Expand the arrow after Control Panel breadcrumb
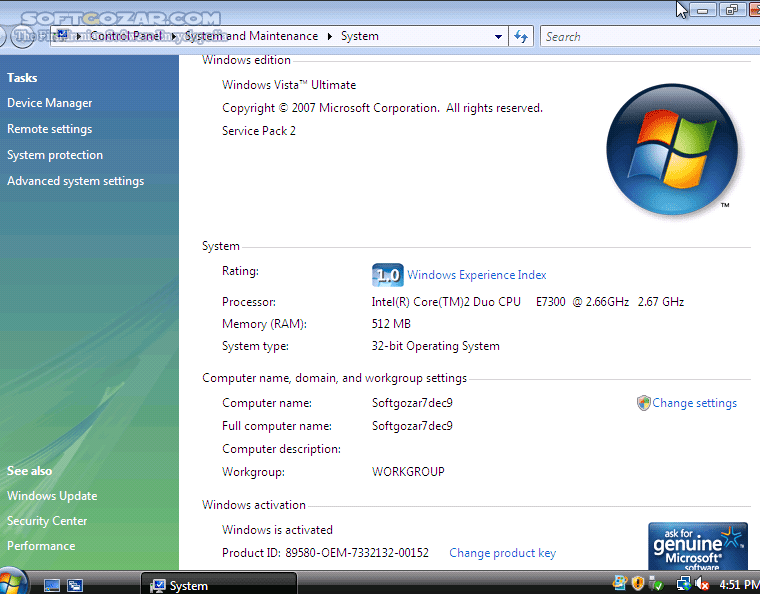 [x=174, y=36]
